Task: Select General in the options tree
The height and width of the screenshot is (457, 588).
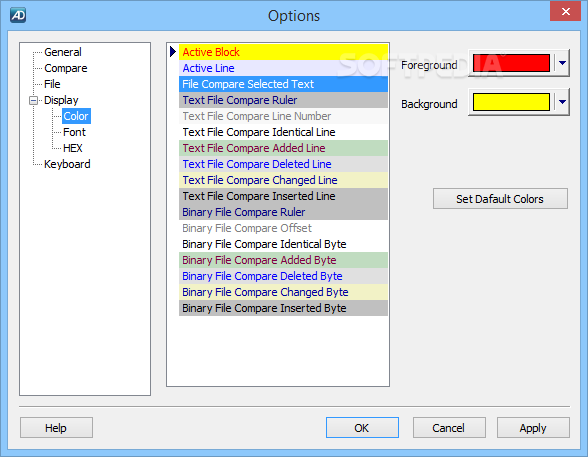Action: click(63, 52)
